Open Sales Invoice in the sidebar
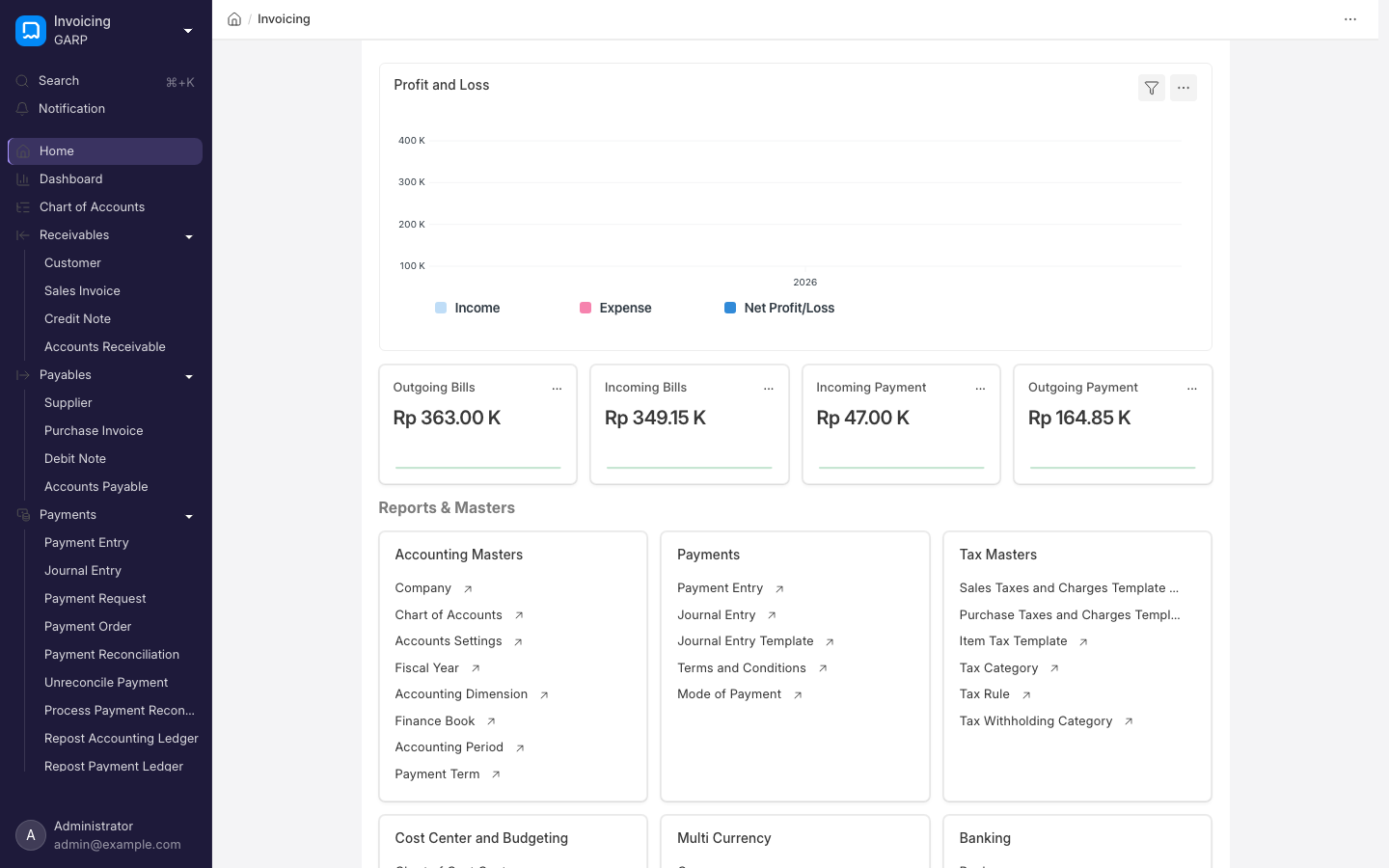This screenshot has height=868, width=1389. click(x=82, y=291)
